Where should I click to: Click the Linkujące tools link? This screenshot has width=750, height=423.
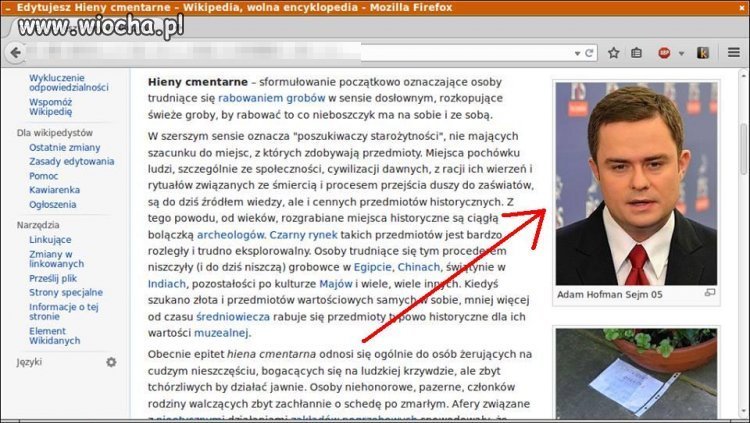pos(50,239)
